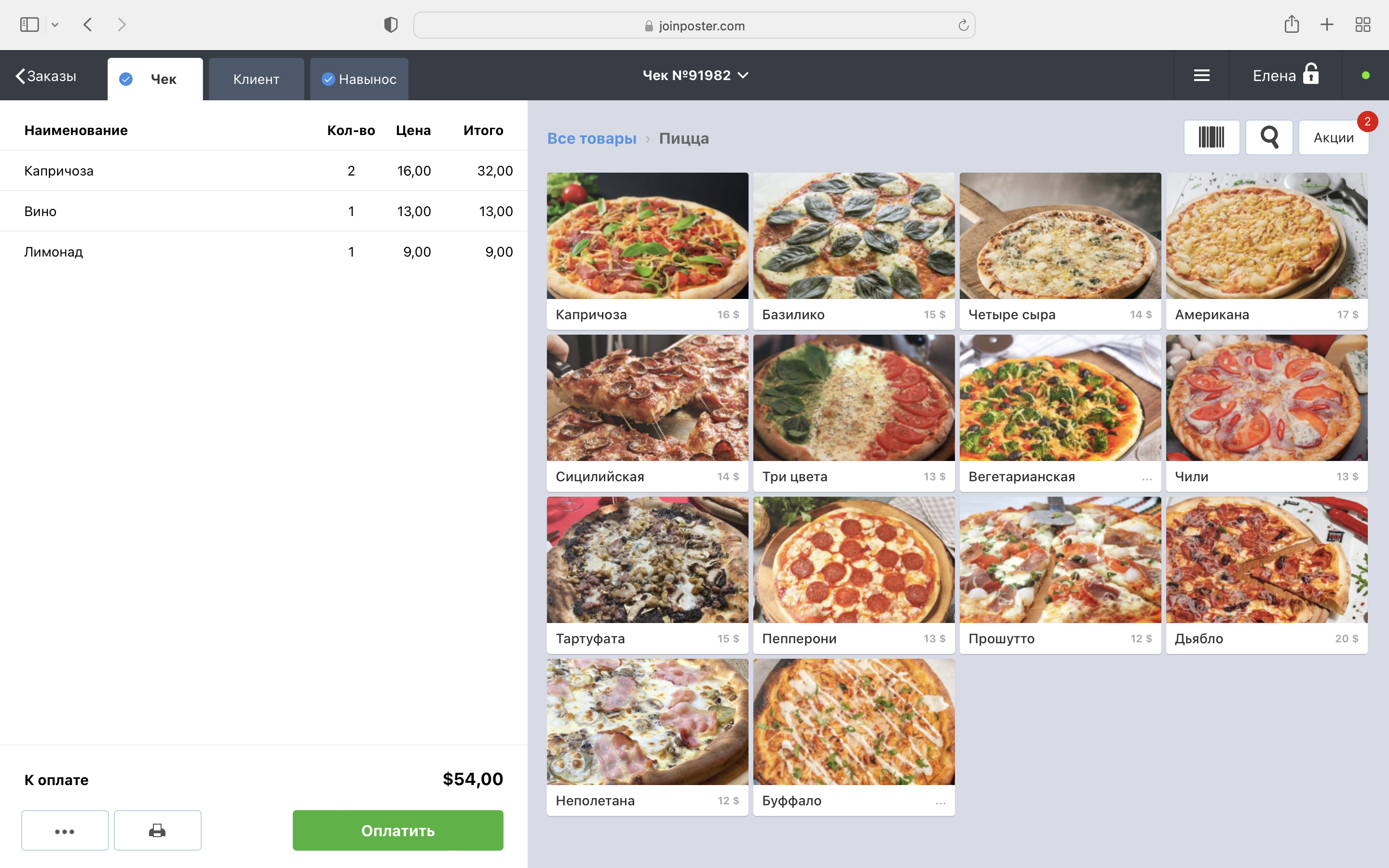This screenshot has width=1389, height=868.
Task: Reload the page via address bar icon
Action: [963, 25]
